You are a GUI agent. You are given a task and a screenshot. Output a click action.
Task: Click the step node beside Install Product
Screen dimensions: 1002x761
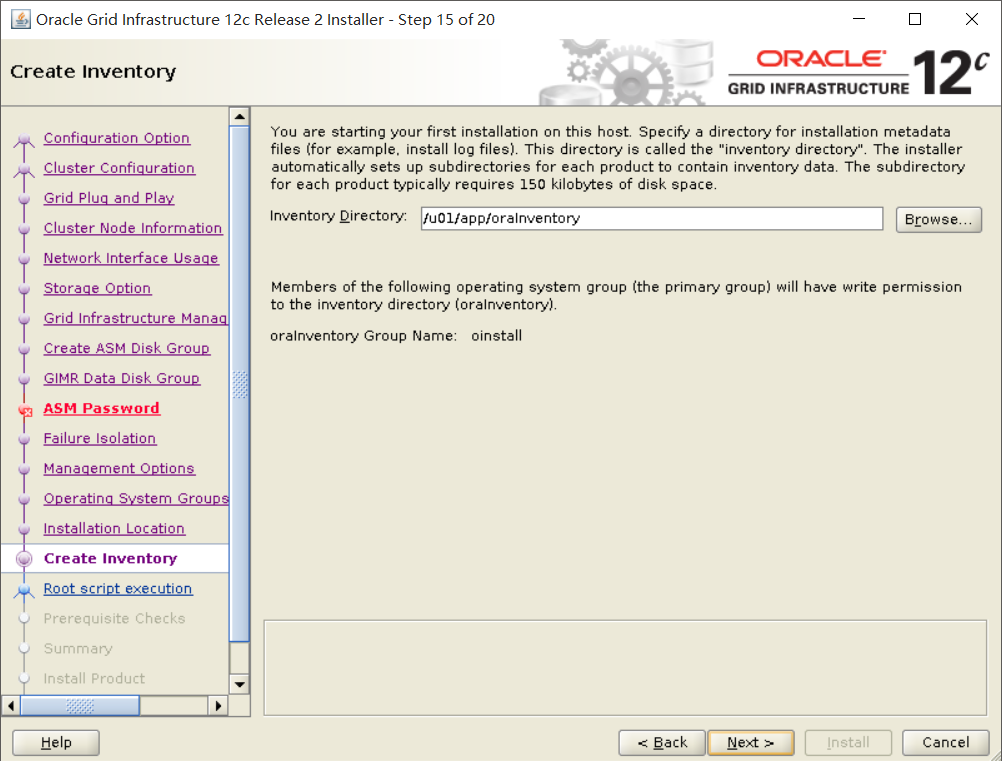tap(24, 678)
